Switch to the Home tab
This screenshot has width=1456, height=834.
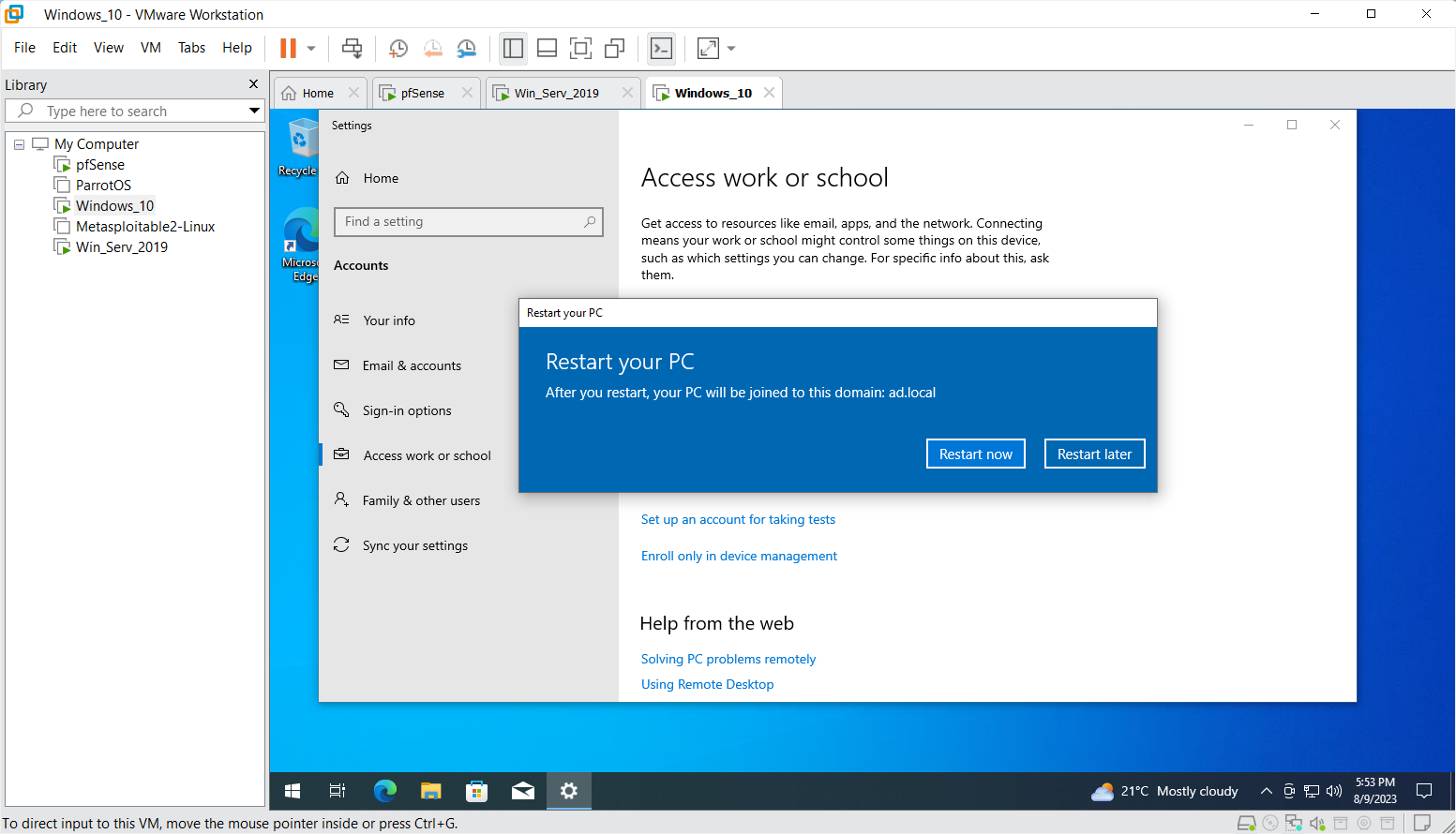pos(318,93)
